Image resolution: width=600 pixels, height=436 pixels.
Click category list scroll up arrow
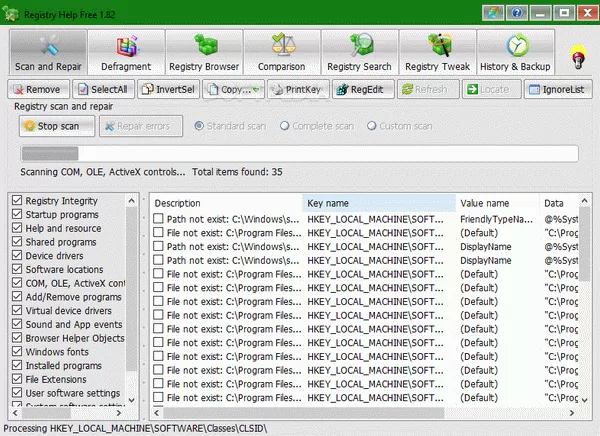132,201
